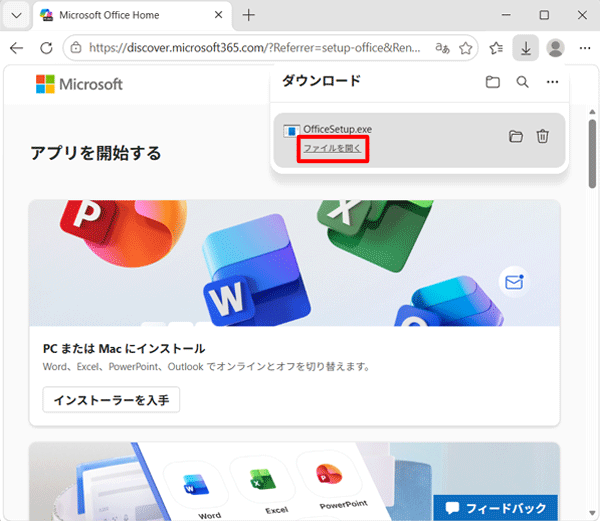Click the Office apps banner image
600x521 pixels.
(x=294, y=263)
